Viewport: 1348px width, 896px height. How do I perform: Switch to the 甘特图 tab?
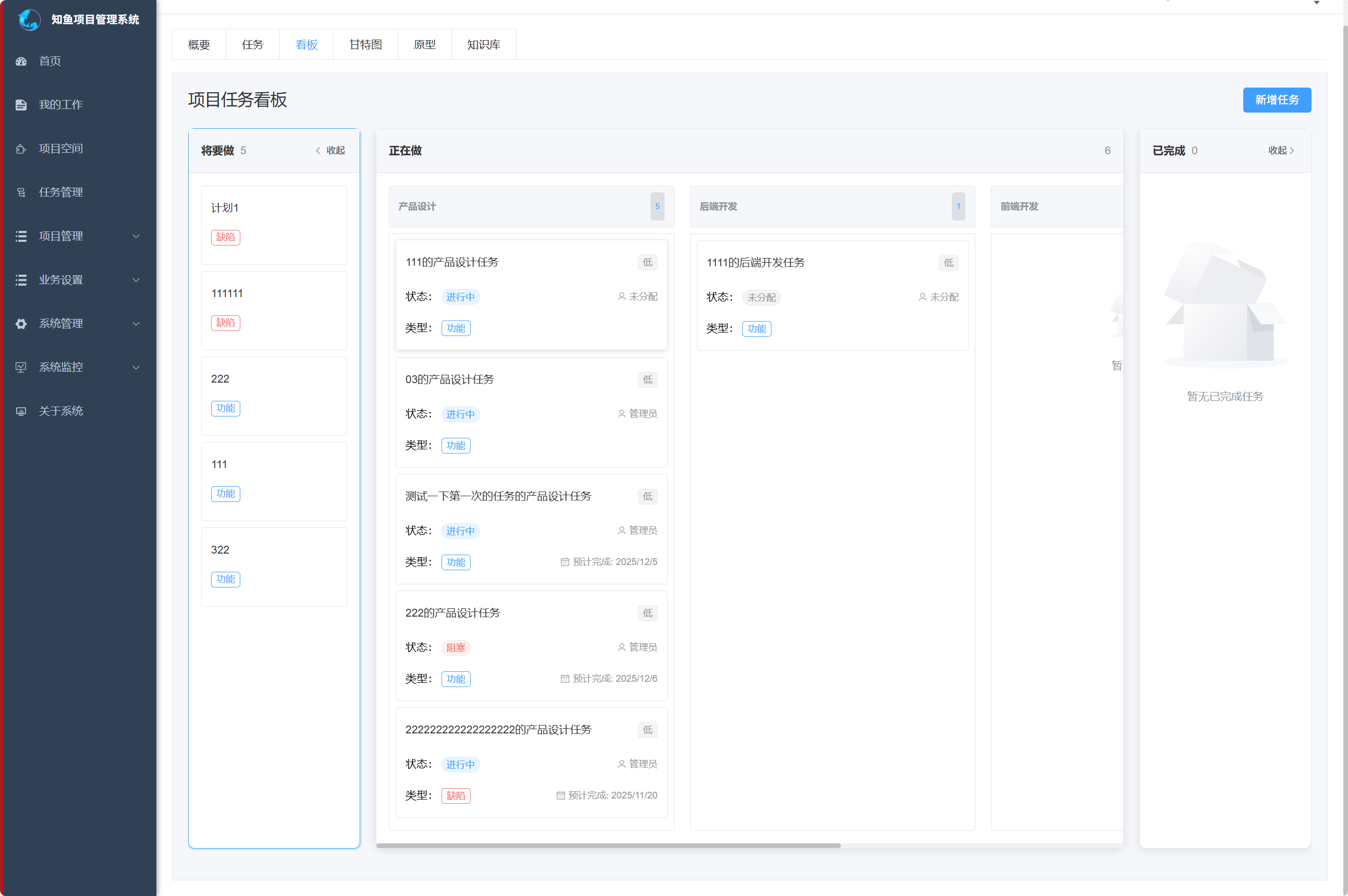(x=365, y=45)
